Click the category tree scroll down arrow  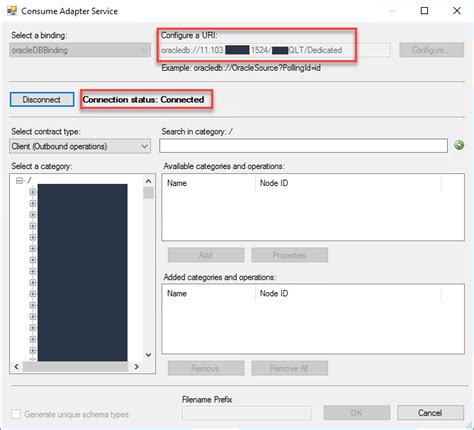tap(149, 355)
